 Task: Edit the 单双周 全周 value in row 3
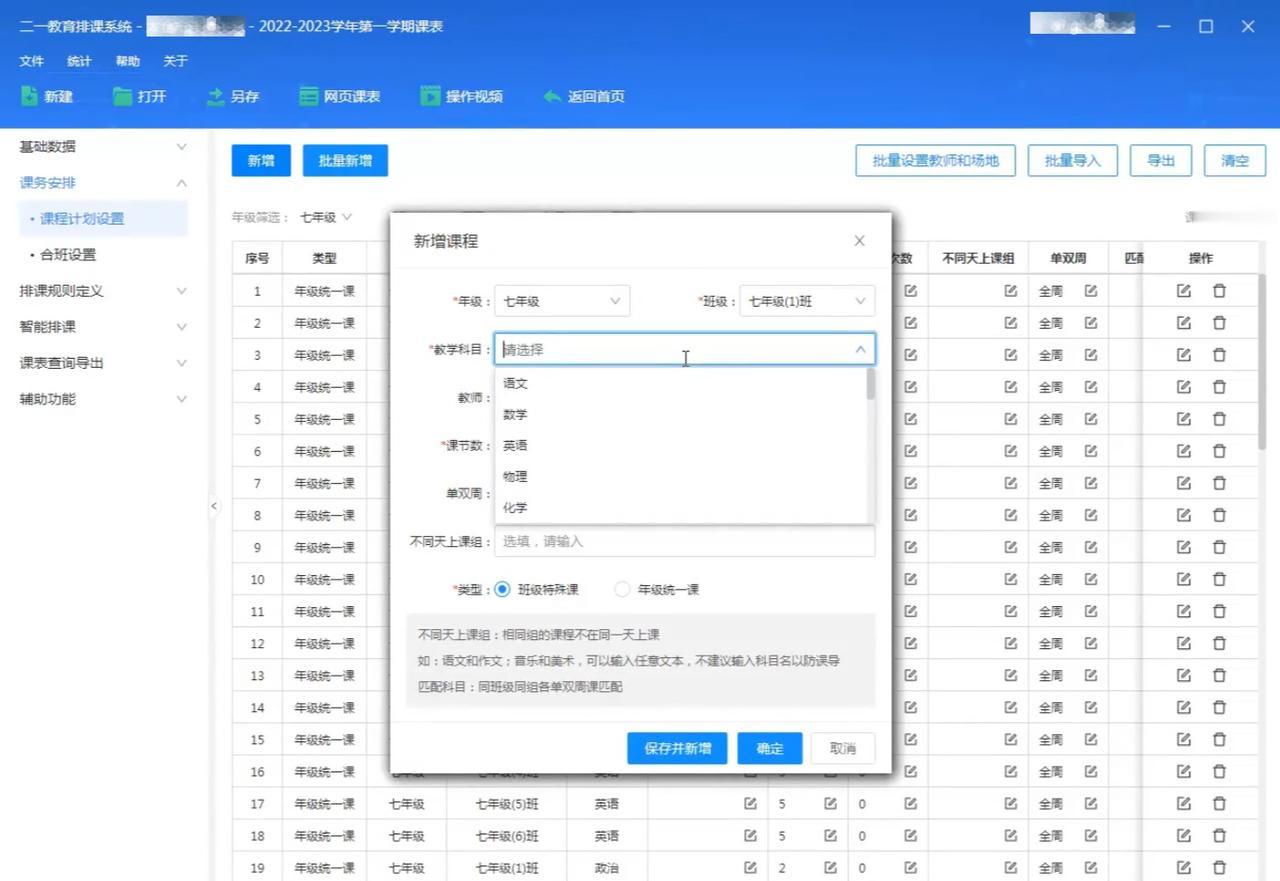(x=1091, y=355)
